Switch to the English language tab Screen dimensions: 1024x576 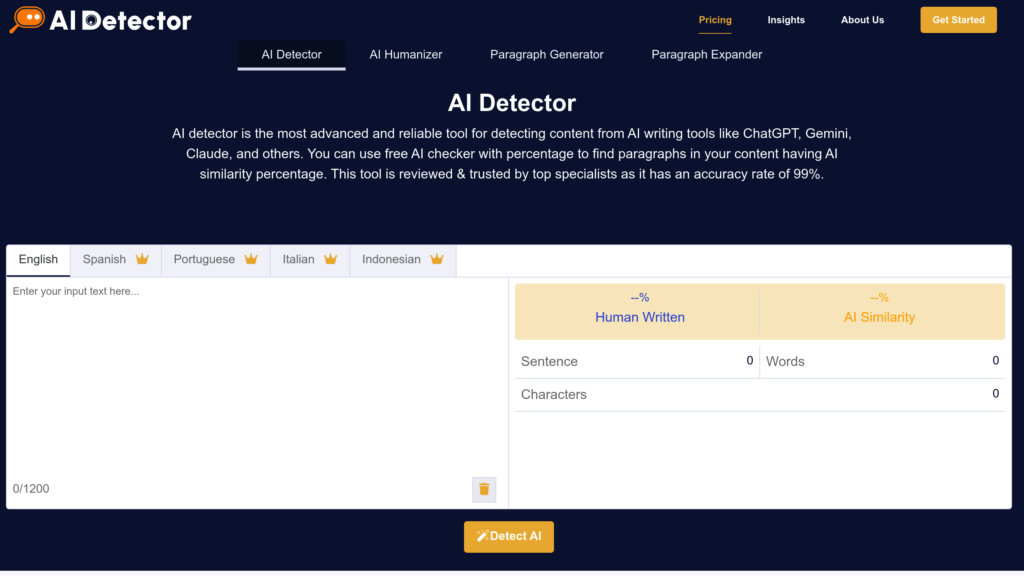click(38, 259)
